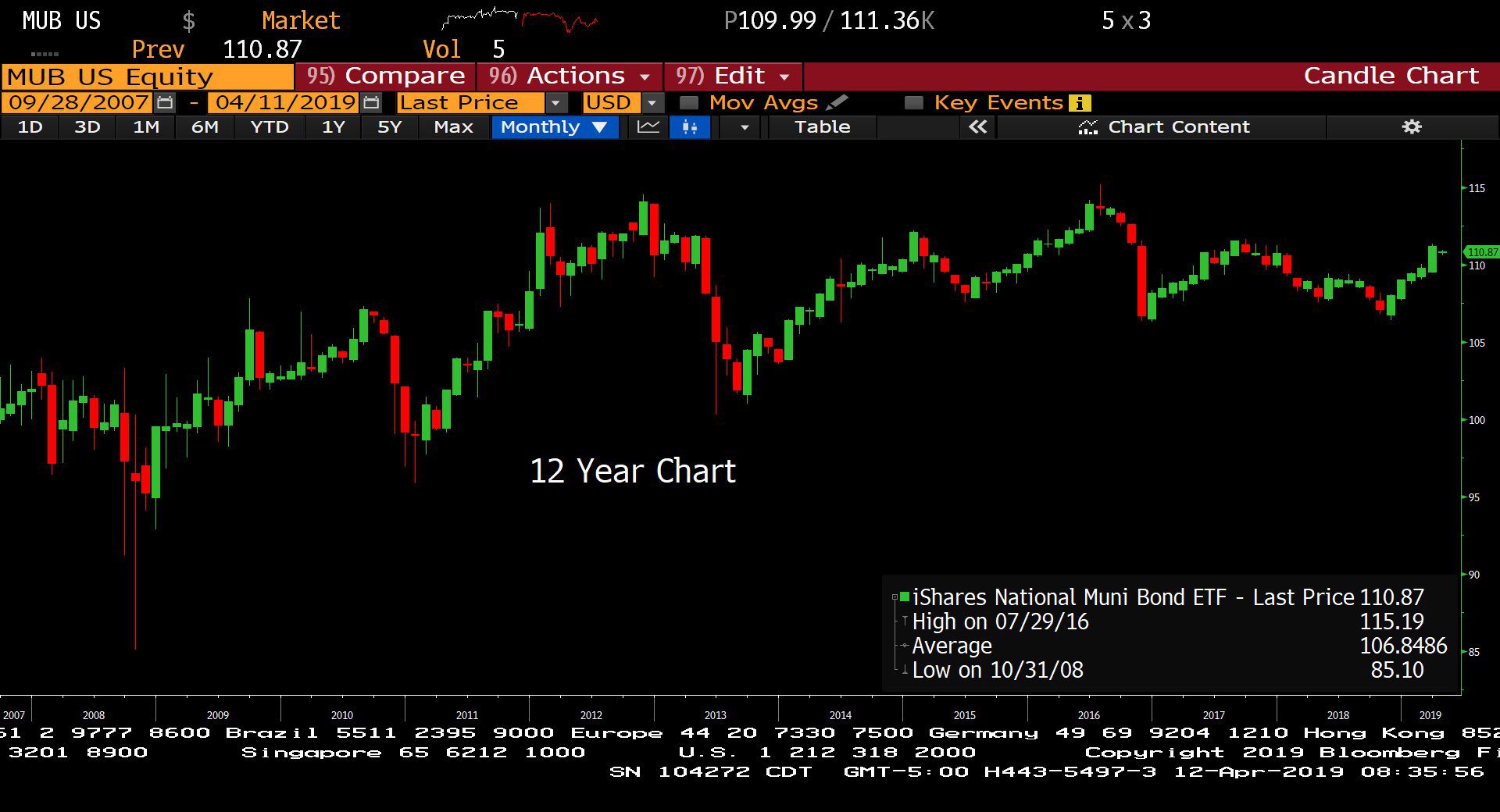Viewport: 1500px width, 812px height.
Task: Click the 09/28/2007 start date field
Action: [x=78, y=102]
